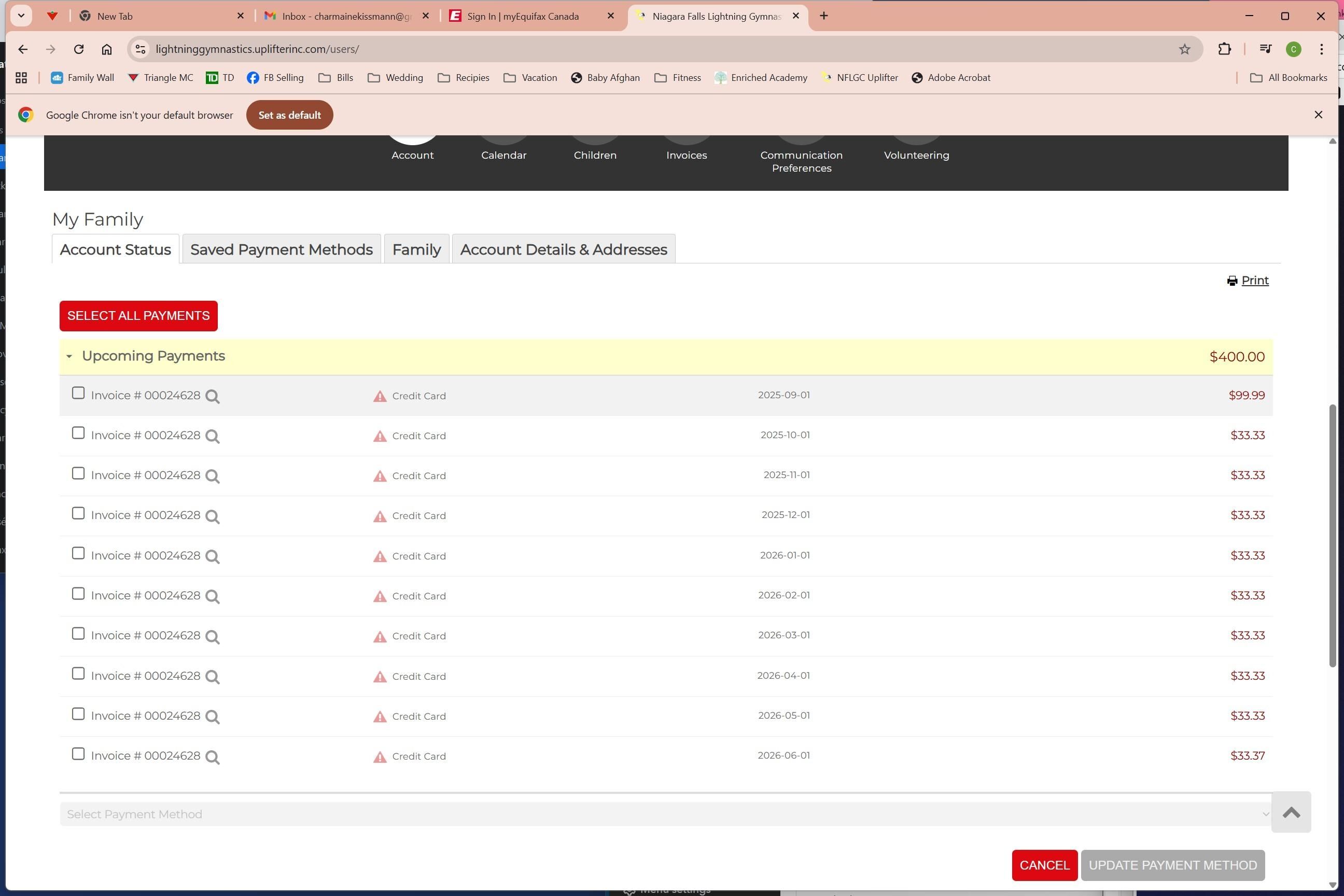The height and width of the screenshot is (896, 1344).
Task: Reload the page
Action: (x=79, y=49)
